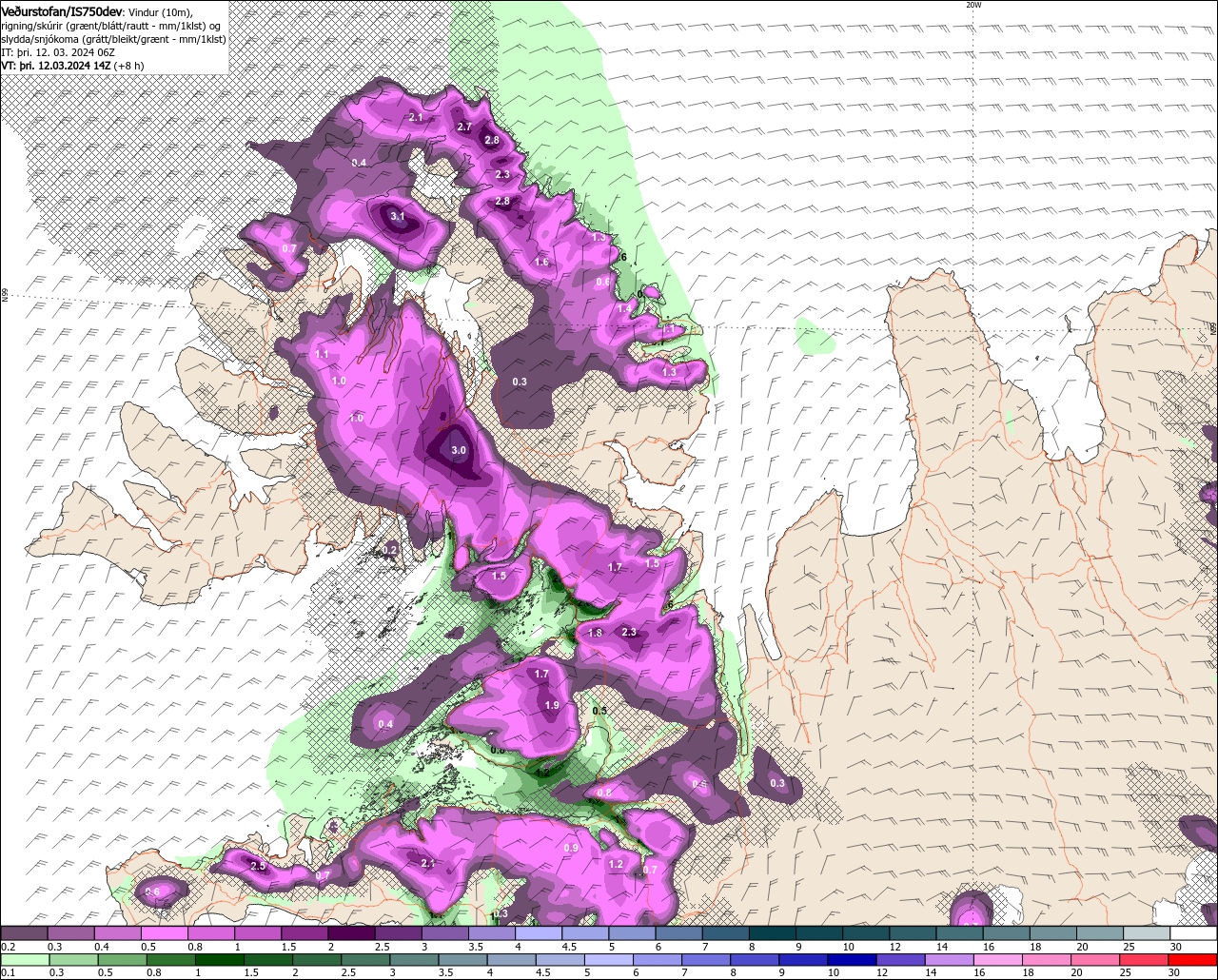
Task: Click the 3.1 precipitation value on the map
Action: (x=398, y=217)
